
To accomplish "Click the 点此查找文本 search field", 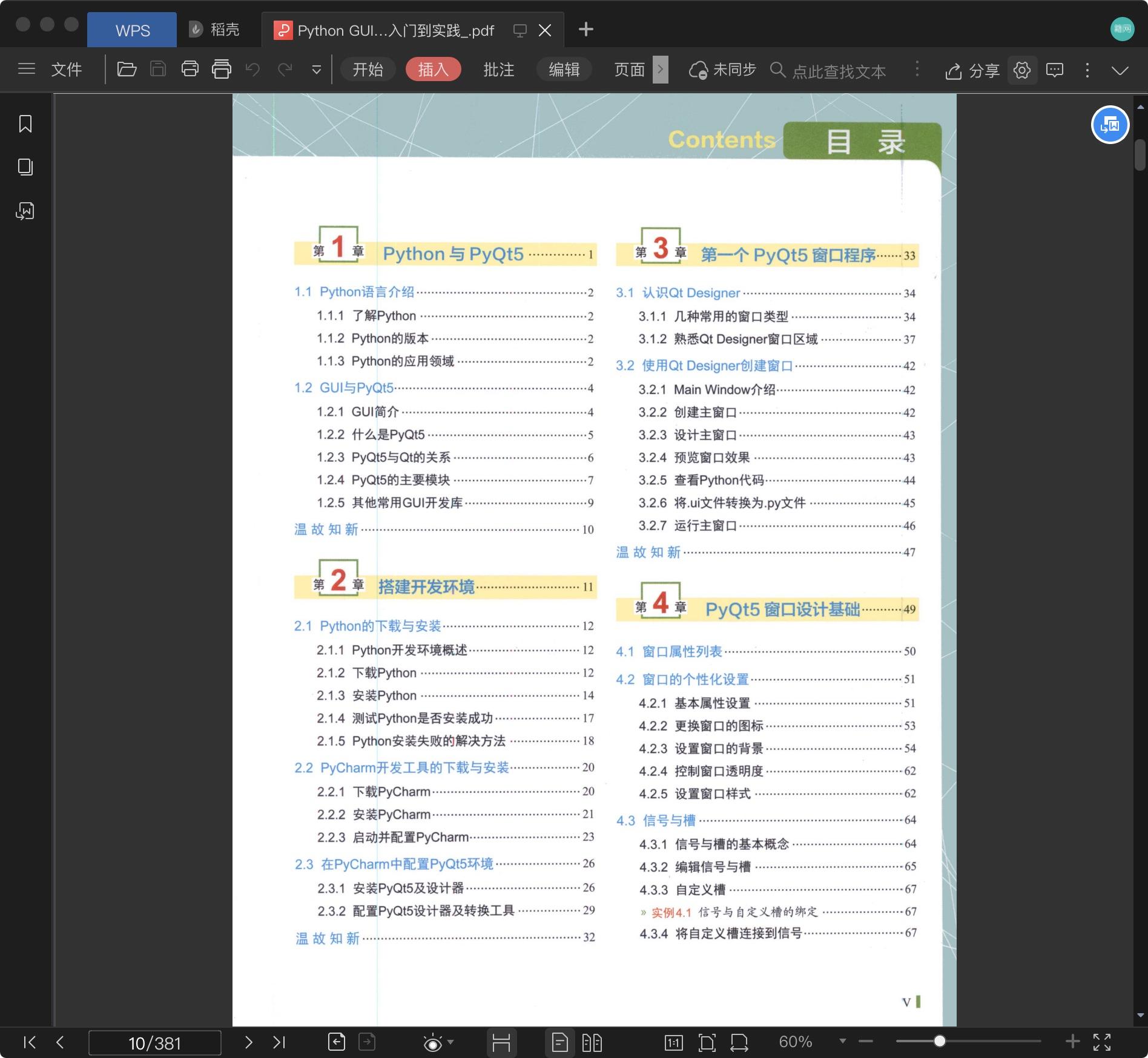I will [x=828, y=71].
